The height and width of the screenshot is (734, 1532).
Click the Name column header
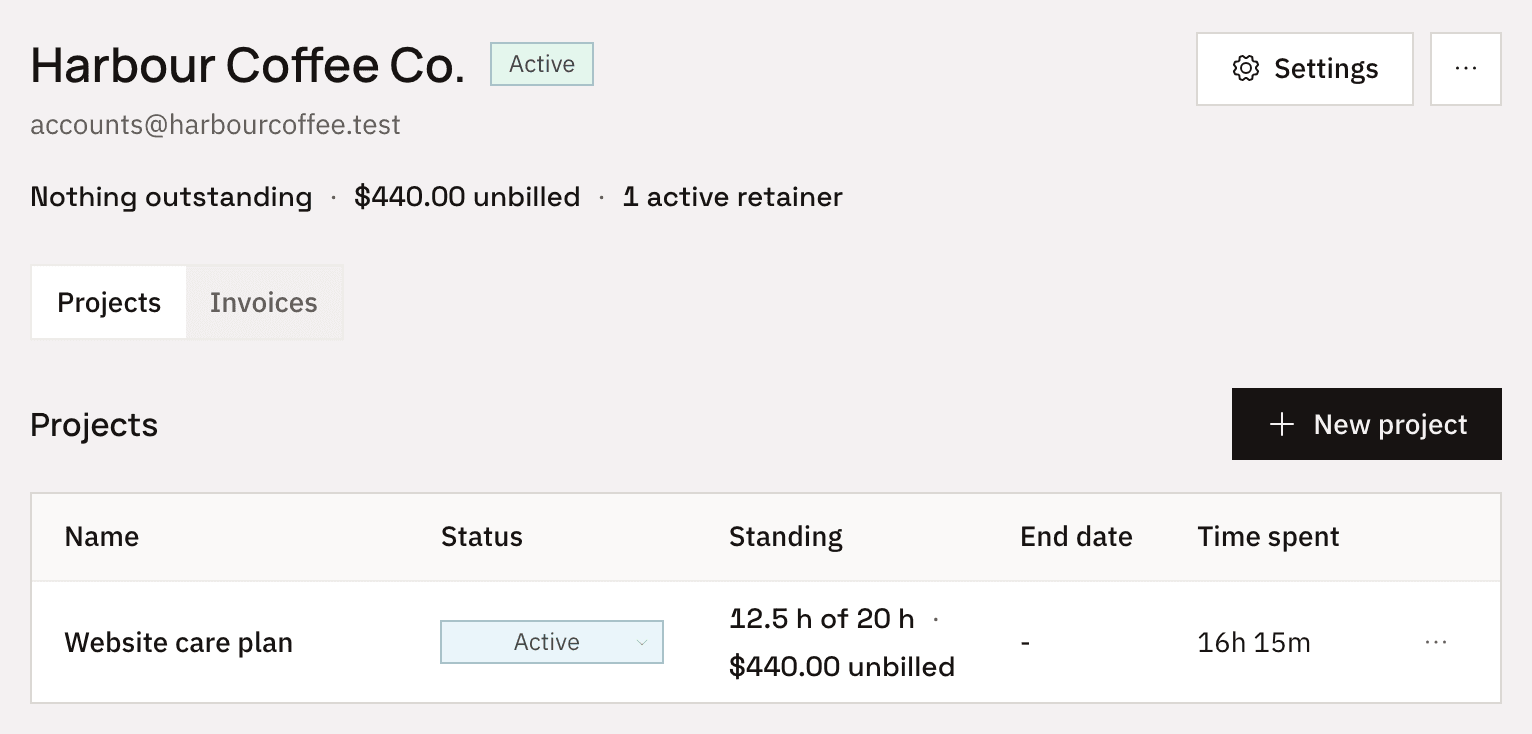pos(102,537)
